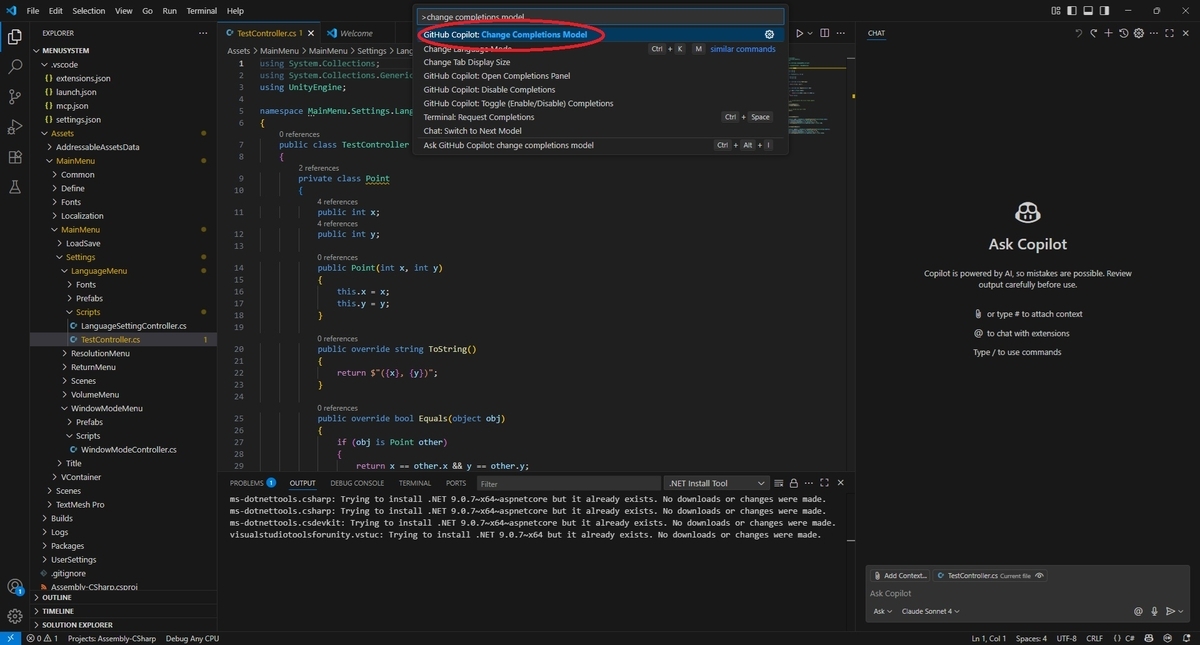This screenshot has height=645, width=1200.
Task: Click the run play icon in editor toolbar
Action: coord(799,33)
